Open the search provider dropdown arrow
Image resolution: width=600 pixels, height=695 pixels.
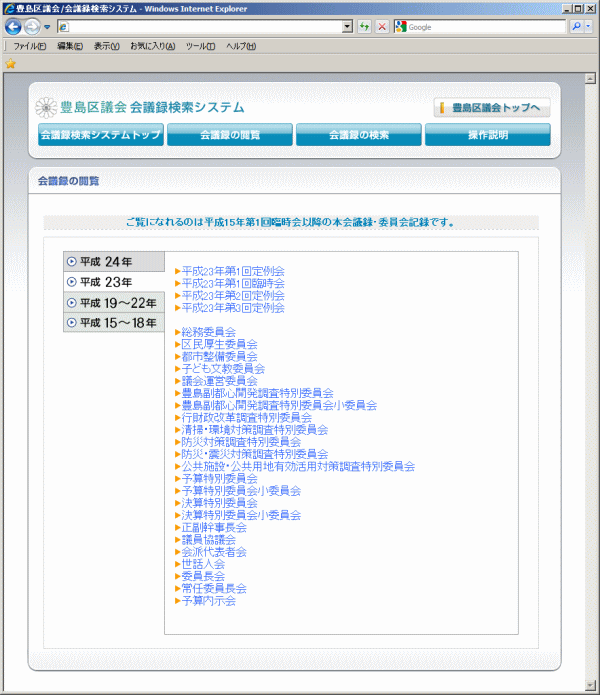(588, 27)
